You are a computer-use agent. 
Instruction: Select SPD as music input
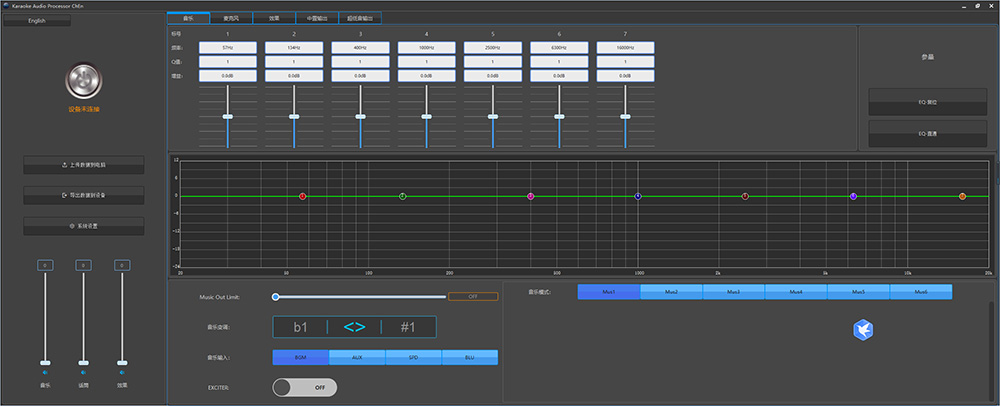(x=413, y=358)
